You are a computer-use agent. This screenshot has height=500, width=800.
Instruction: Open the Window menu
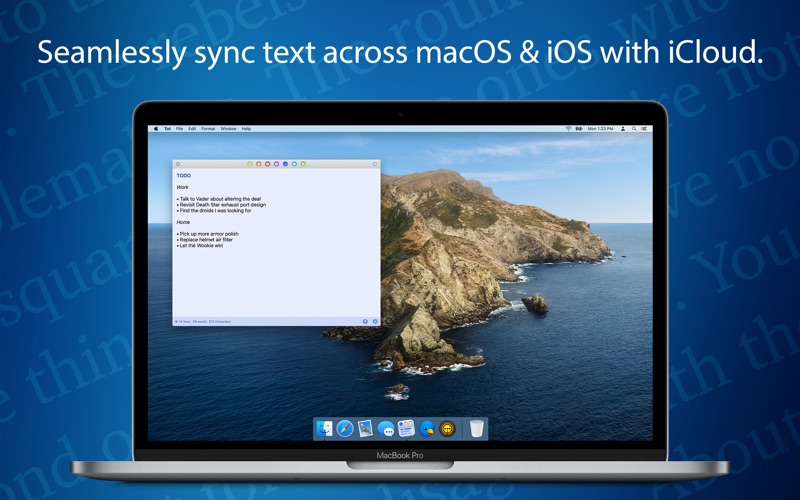(228, 129)
